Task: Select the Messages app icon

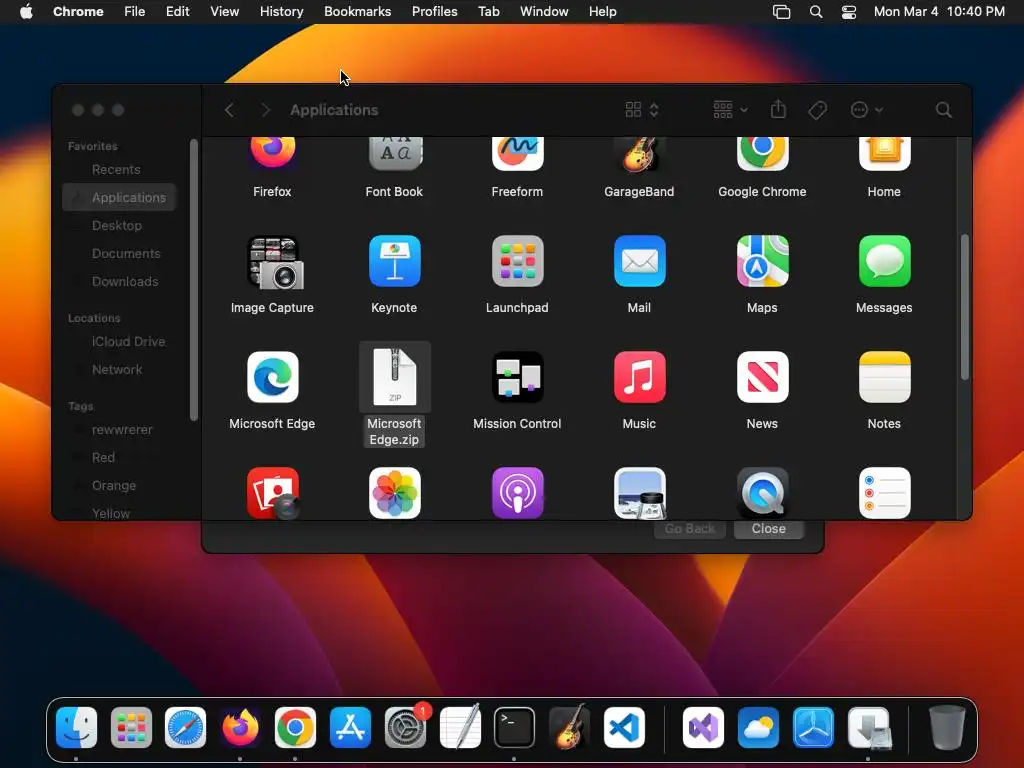Action: (884, 261)
